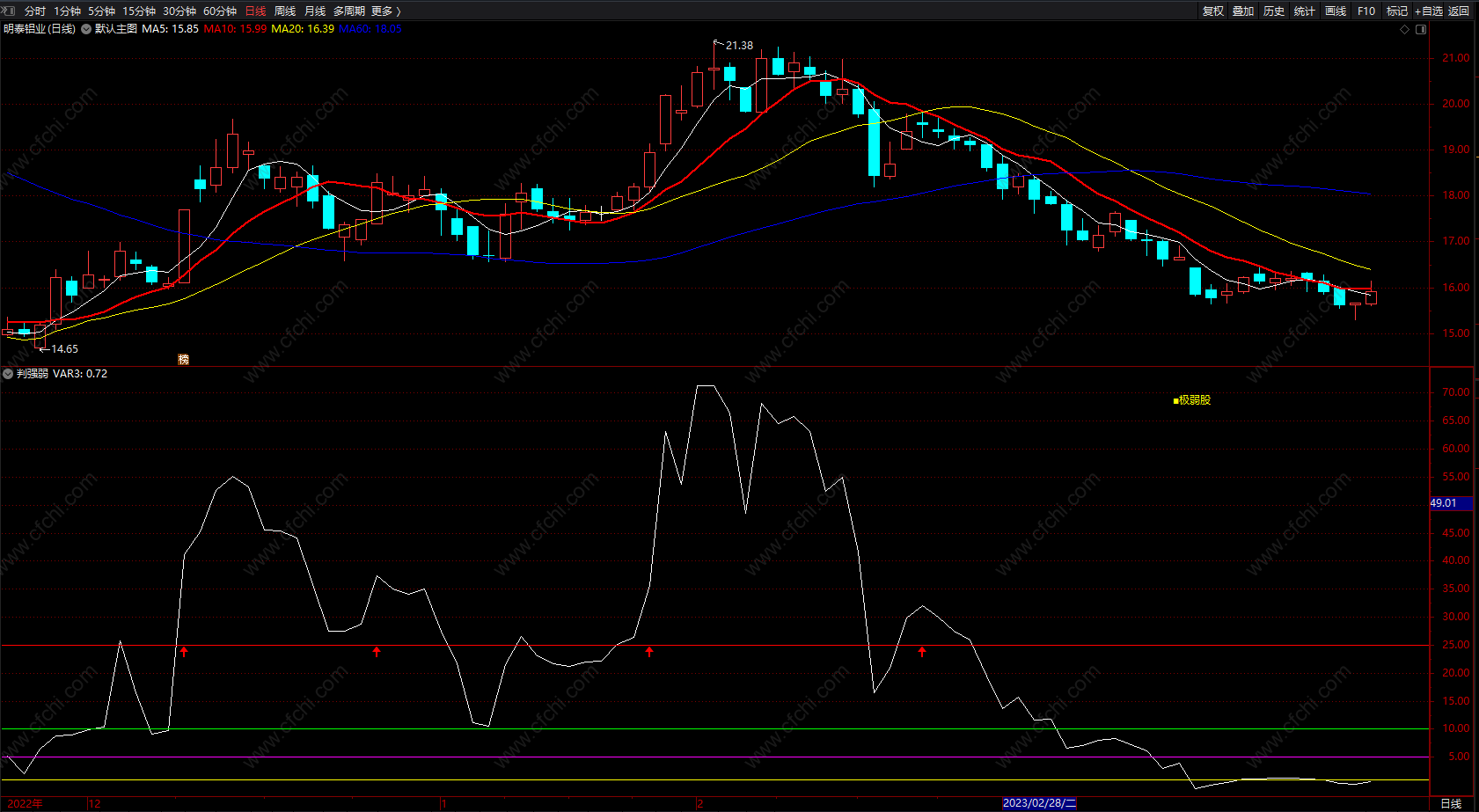The width and height of the screenshot is (1479, 812).
Task: Add stock with +自选 button
Action: [x=1429, y=11]
